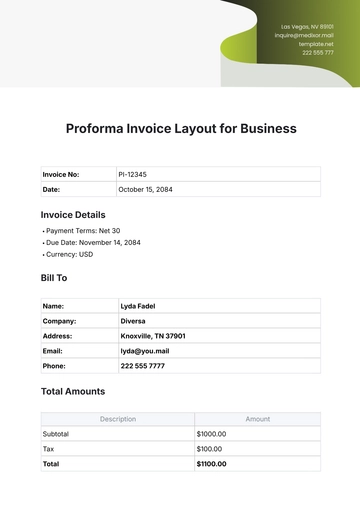
Task: Select the name Lyda Fadel
Action: click(138, 306)
